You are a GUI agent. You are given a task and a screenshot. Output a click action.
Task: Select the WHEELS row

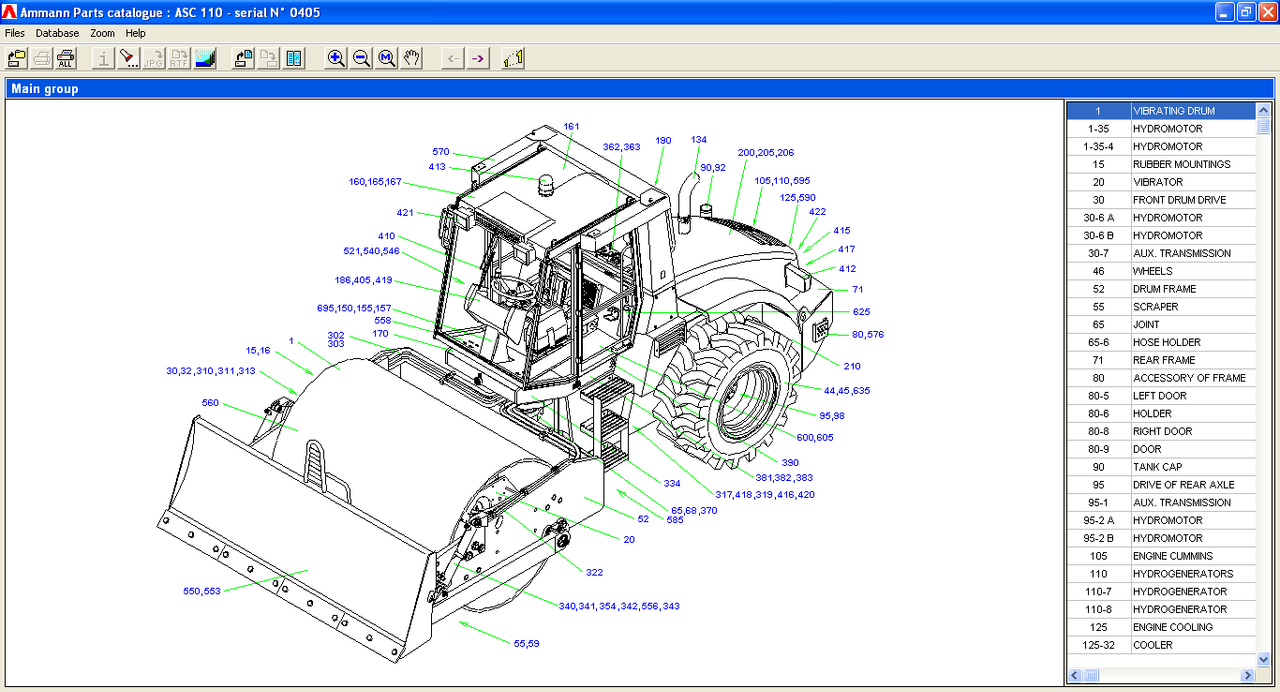tap(1161, 271)
